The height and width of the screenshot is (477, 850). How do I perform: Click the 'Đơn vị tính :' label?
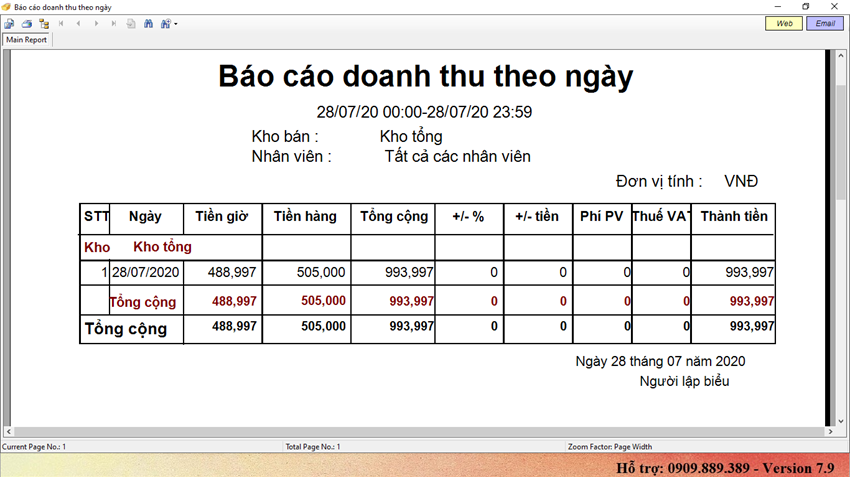659,182
